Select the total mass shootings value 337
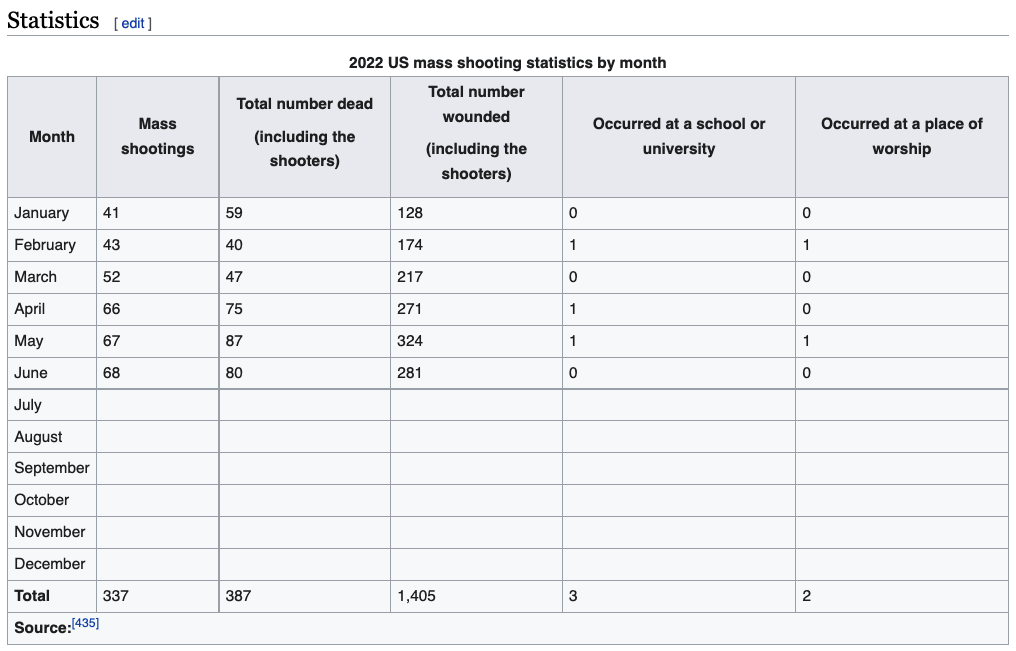 [116, 596]
